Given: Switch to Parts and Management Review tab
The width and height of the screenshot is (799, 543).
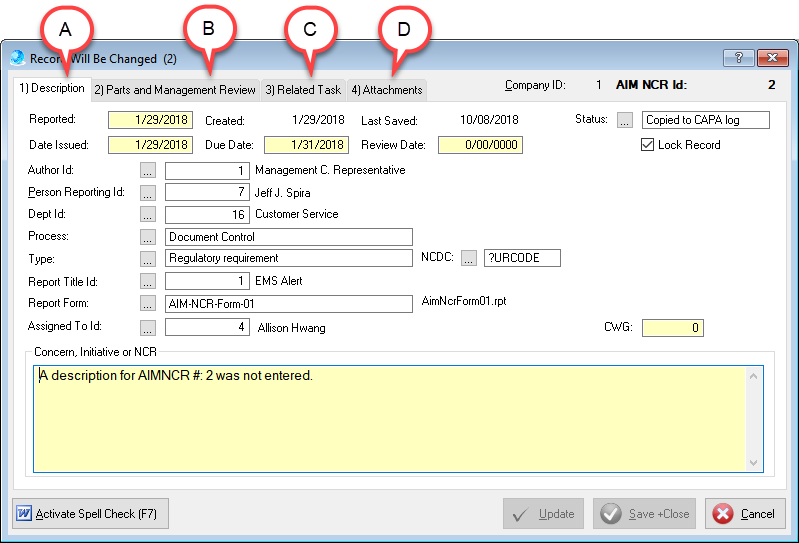Looking at the screenshot, I should tap(175, 90).
